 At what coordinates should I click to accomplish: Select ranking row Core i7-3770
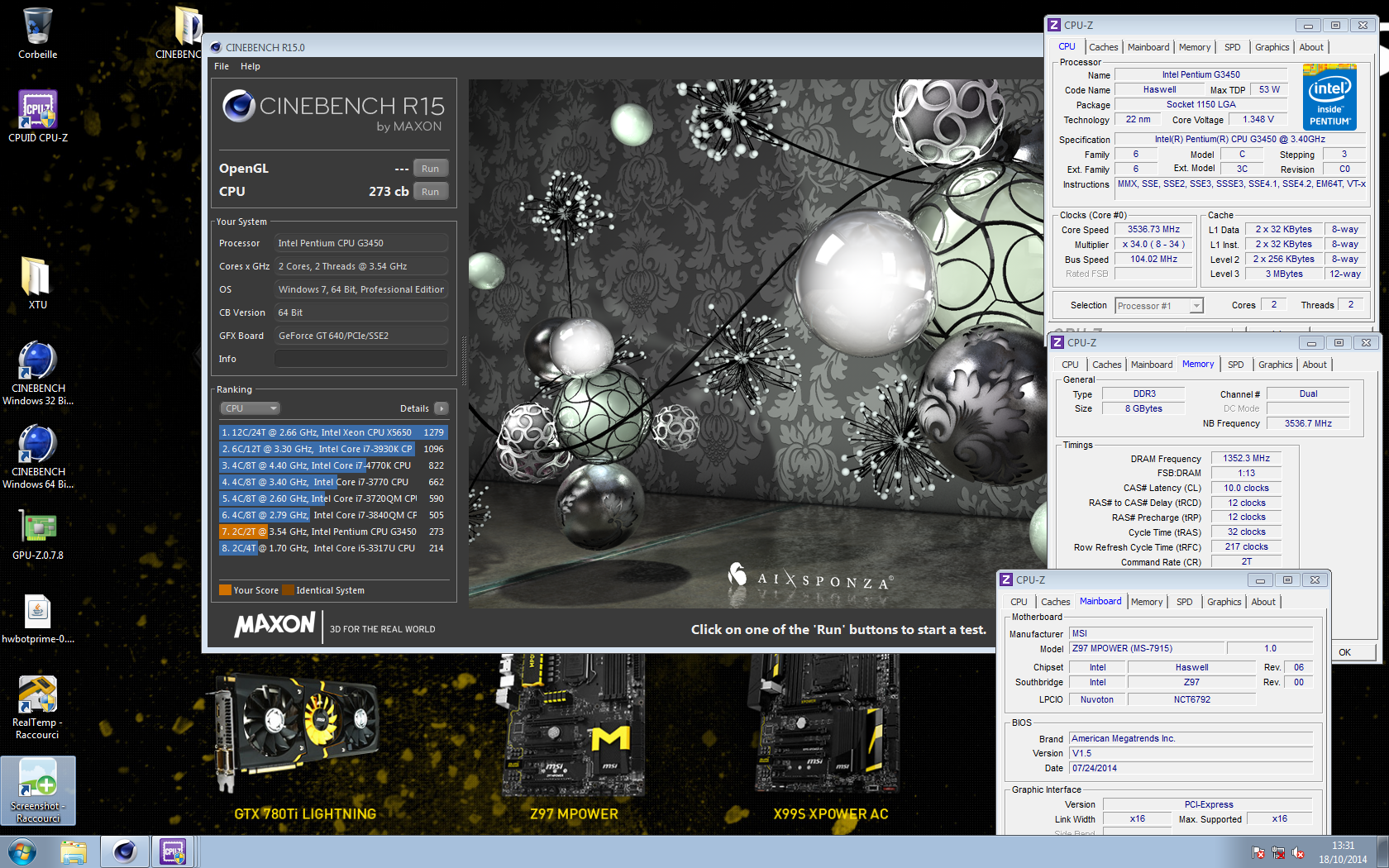pos(333,482)
